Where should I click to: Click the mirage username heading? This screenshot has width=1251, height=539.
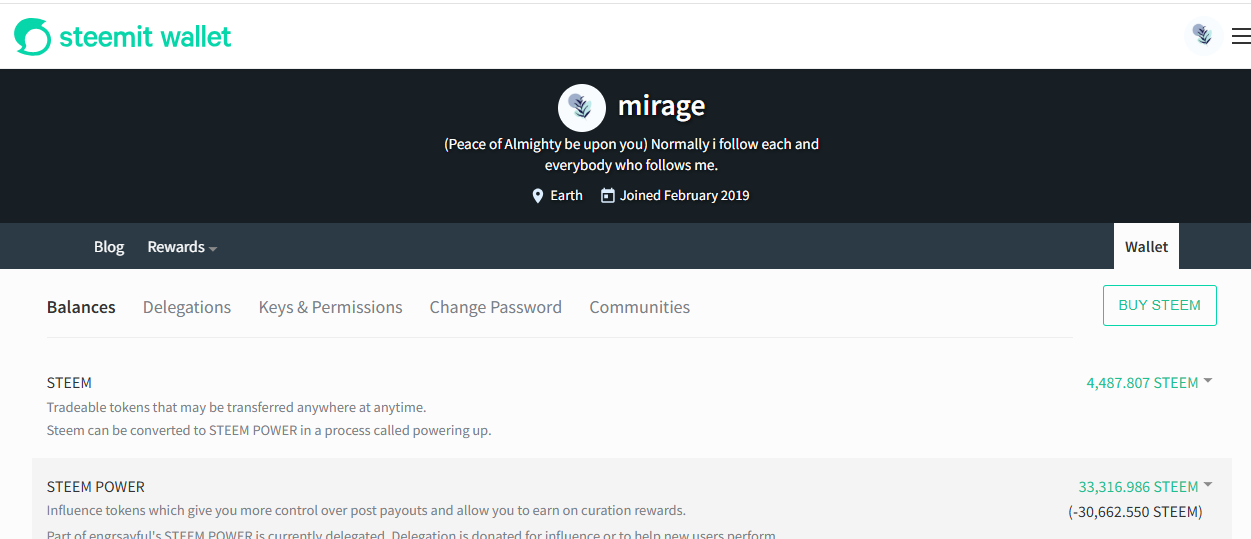click(x=662, y=105)
